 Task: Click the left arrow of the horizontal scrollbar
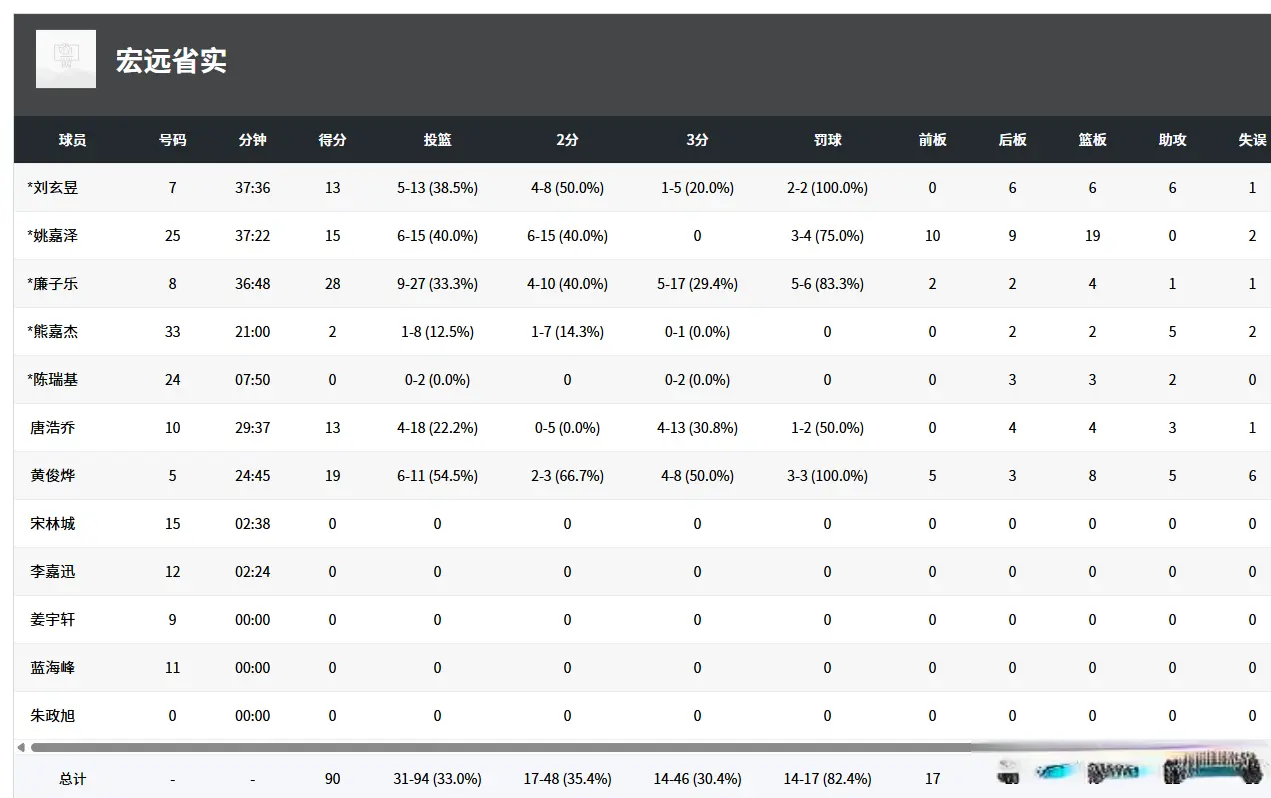coord(21,747)
